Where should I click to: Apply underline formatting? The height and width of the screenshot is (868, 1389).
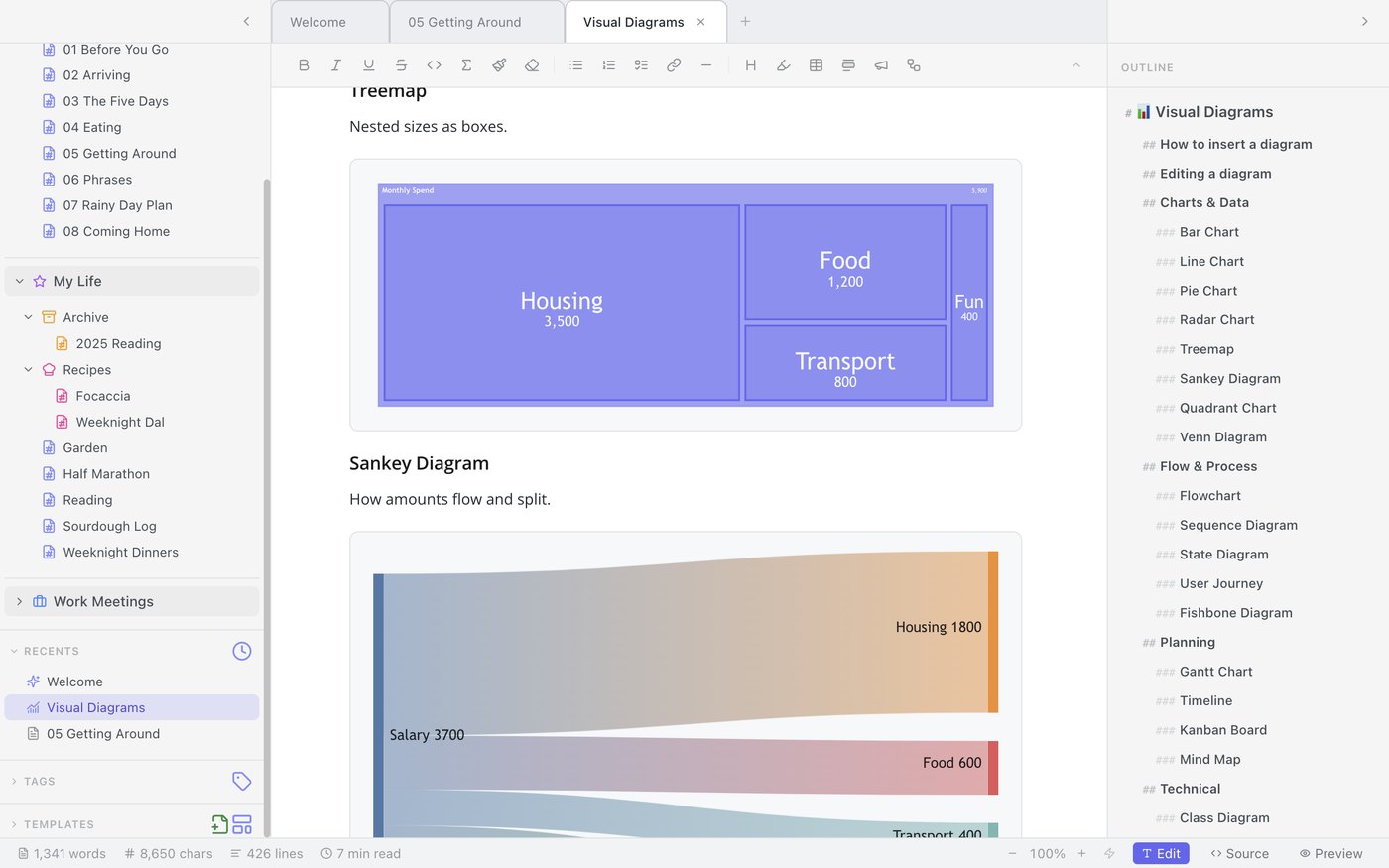click(x=369, y=65)
